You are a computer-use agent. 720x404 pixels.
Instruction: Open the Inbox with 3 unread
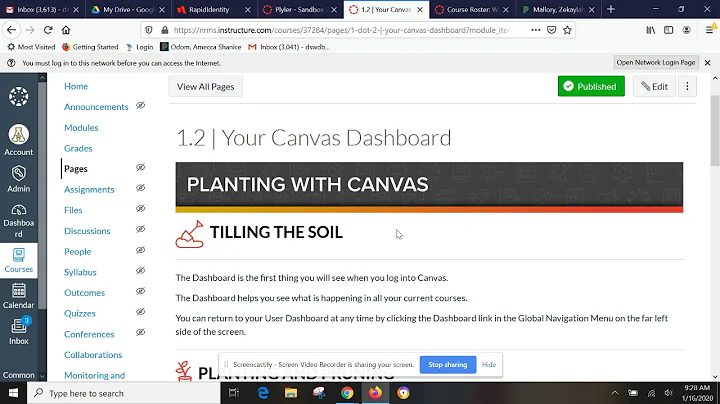(x=19, y=331)
